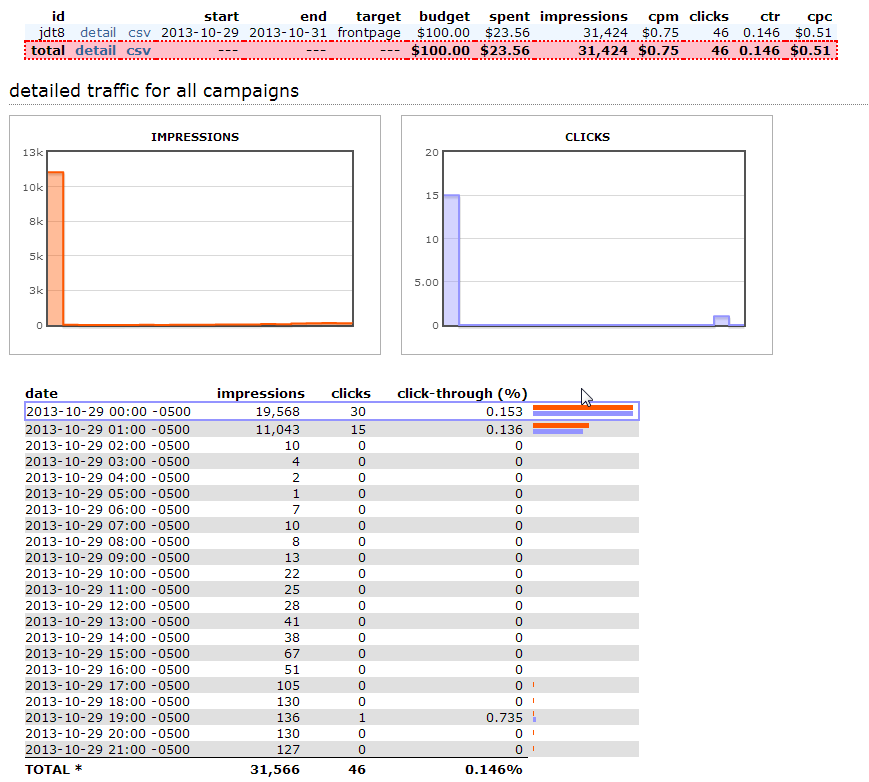Select the 2013-10-29 01:00 date cell
The height and width of the screenshot is (782, 869).
coord(107,428)
